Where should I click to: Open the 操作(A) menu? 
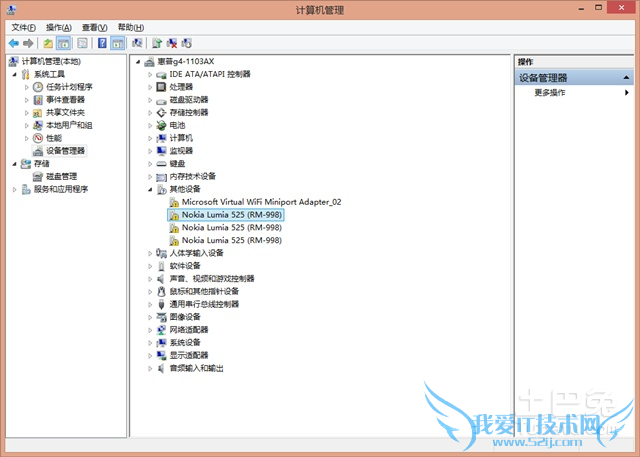[x=59, y=27]
